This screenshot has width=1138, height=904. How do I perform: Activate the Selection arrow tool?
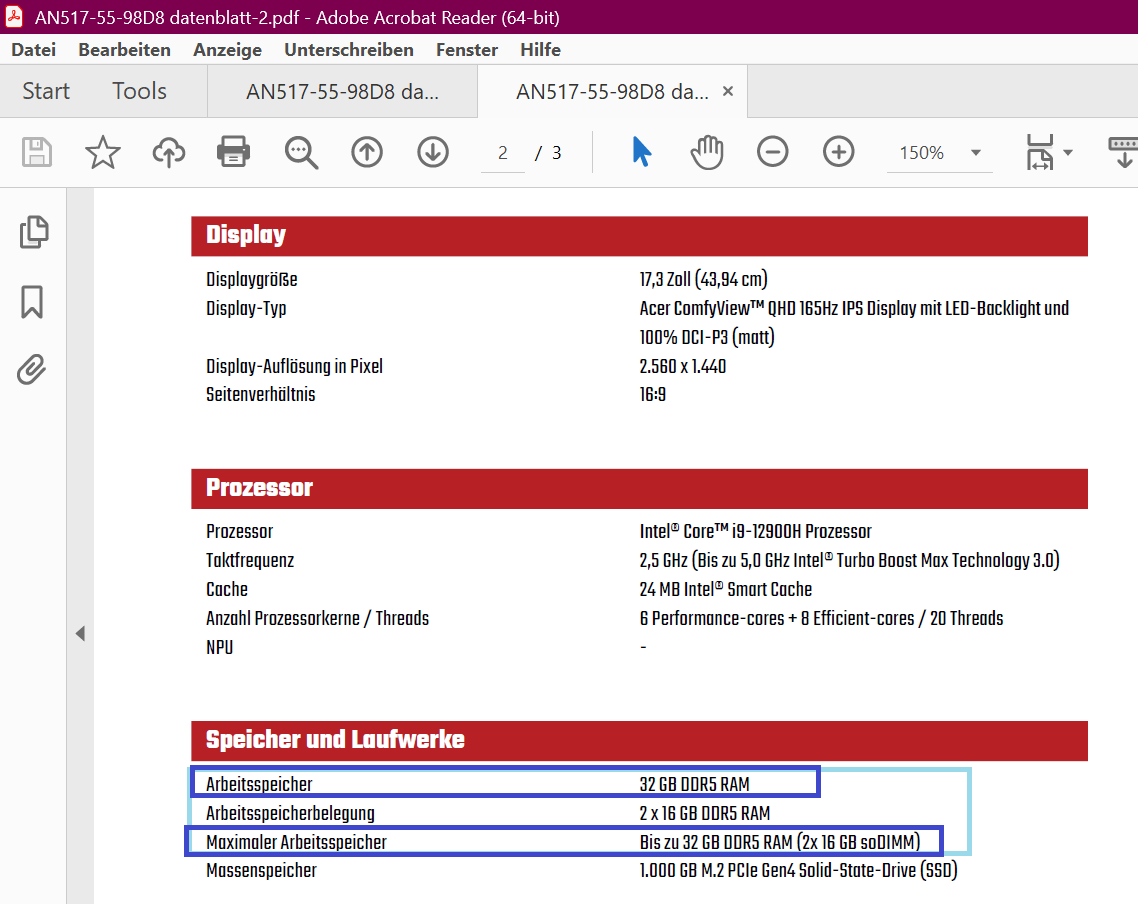[642, 152]
